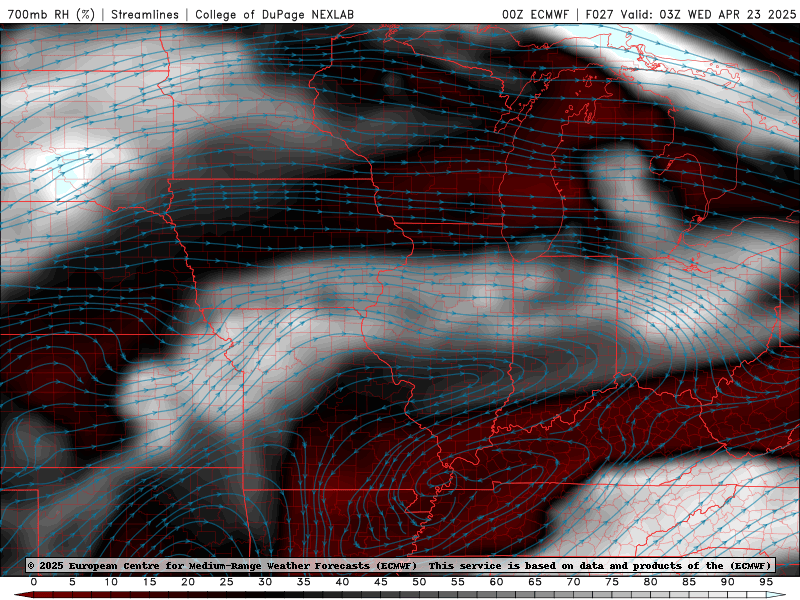Click the "0" label on the RH scale
Screen dimensions: 800x600
[34, 582]
